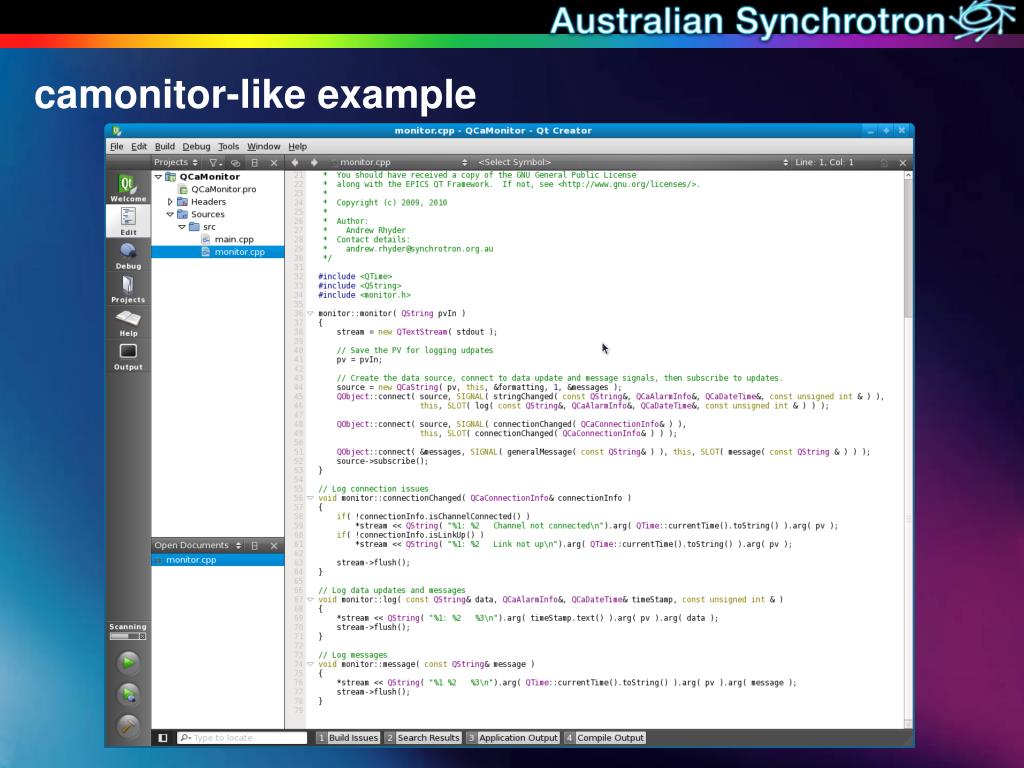This screenshot has height=768, width=1024.
Task: Click the filter tree icon in Projects panel
Action: tap(216, 162)
